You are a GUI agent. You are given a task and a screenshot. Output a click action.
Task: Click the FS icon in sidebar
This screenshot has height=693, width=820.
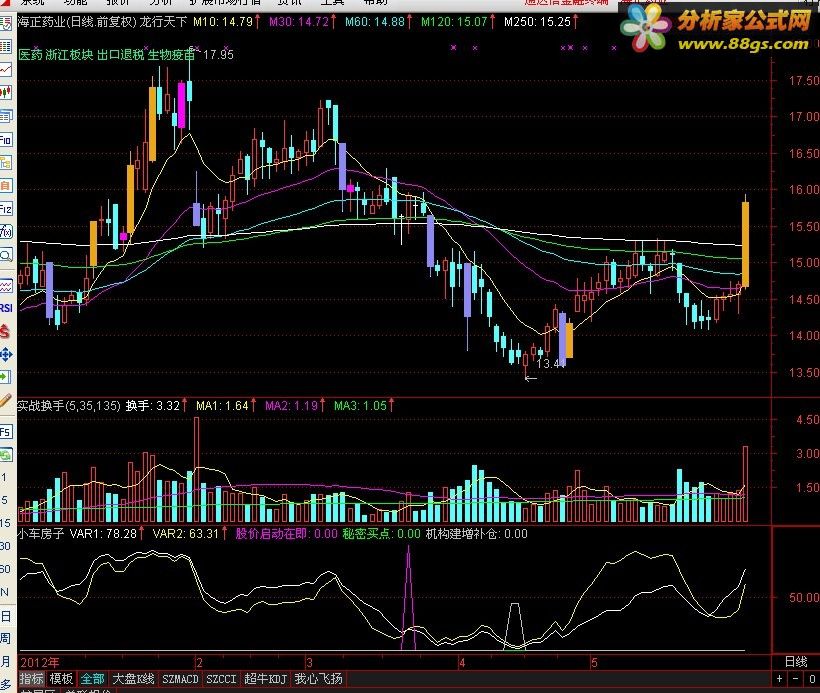coord(5,432)
